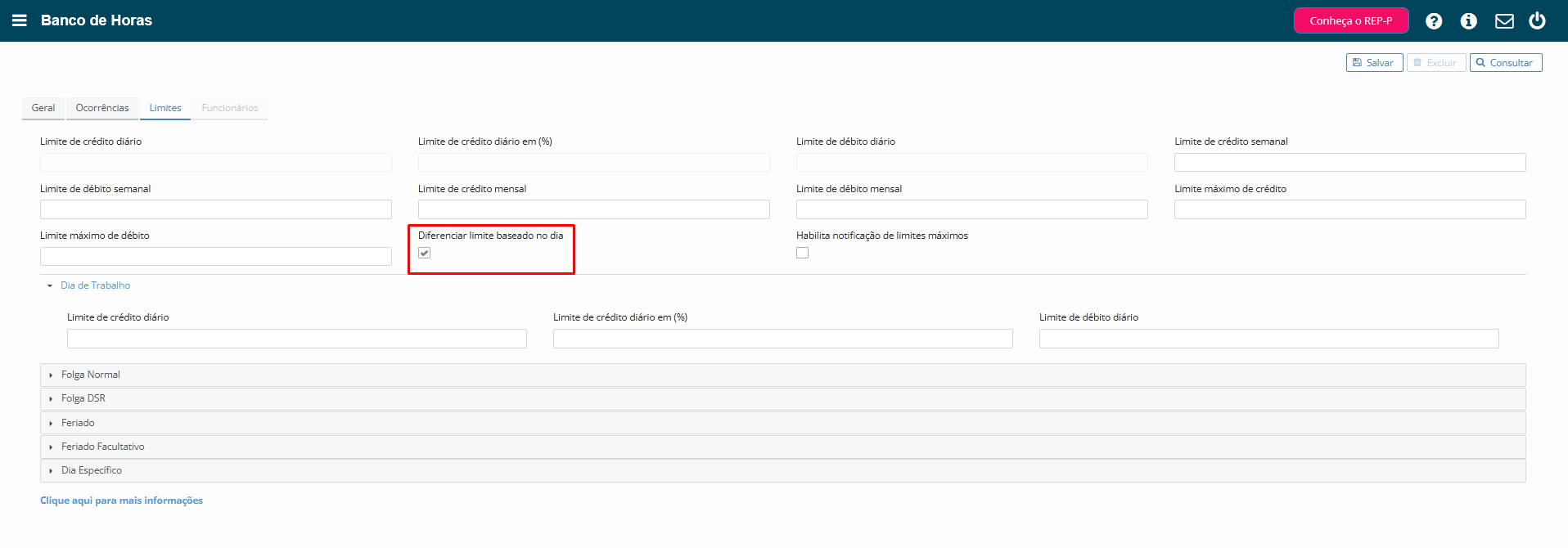The height and width of the screenshot is (548, 1568).
Task: Switch to the Geral tab
Action: pyautogui.click(x=43, y=108)
